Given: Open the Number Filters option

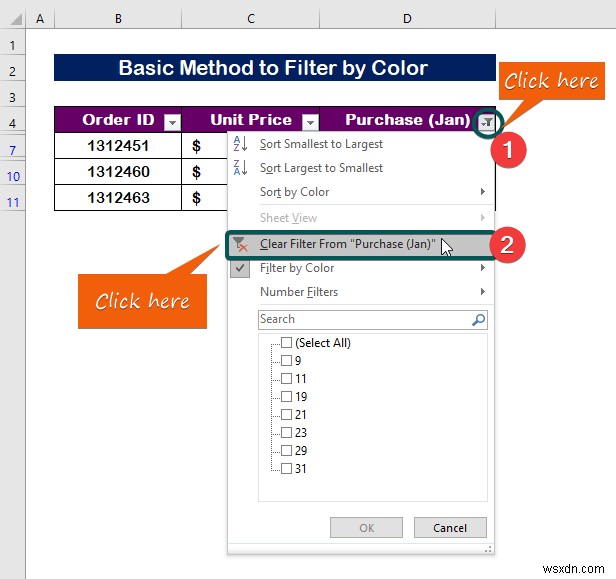Looking at the screenshot, I should click(361, 292).
